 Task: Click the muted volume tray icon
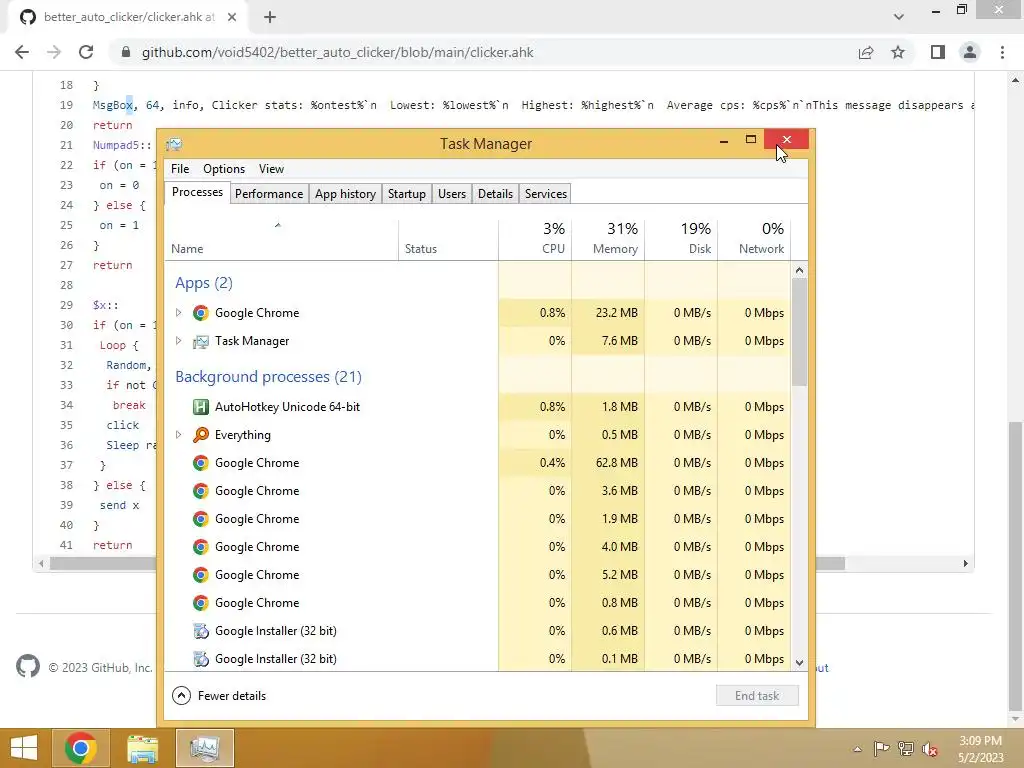click(x=930, y=749)
